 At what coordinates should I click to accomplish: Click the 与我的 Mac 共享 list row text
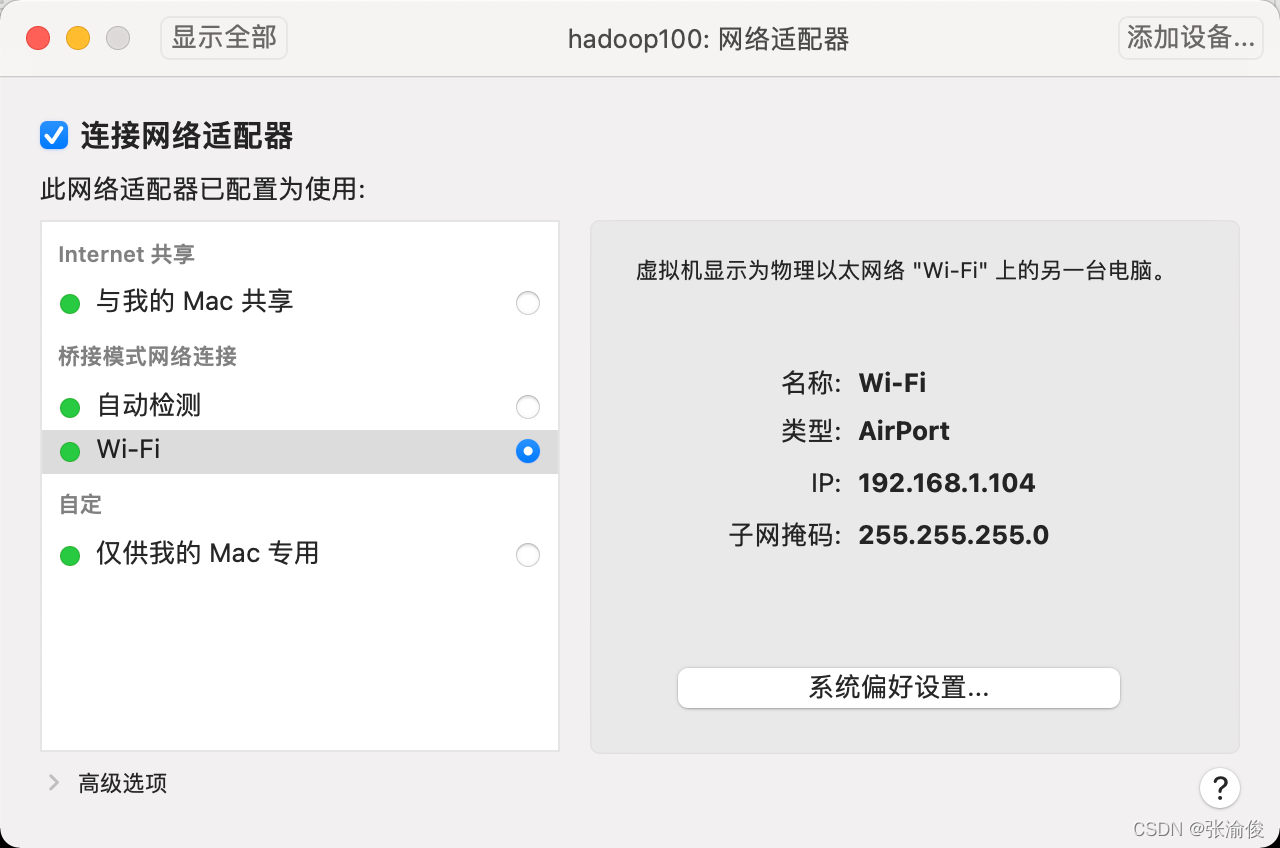tap(195, 301)
